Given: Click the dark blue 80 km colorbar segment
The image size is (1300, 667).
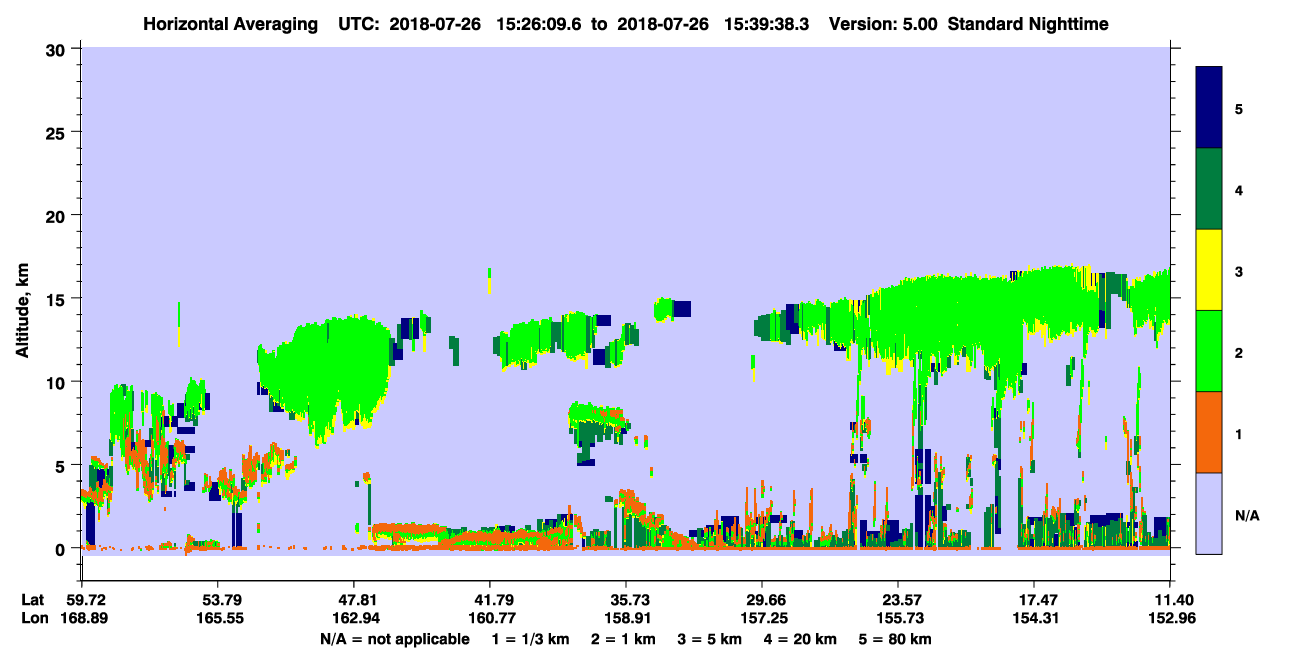Looking at the screenshot, I should click(1209, 108).
